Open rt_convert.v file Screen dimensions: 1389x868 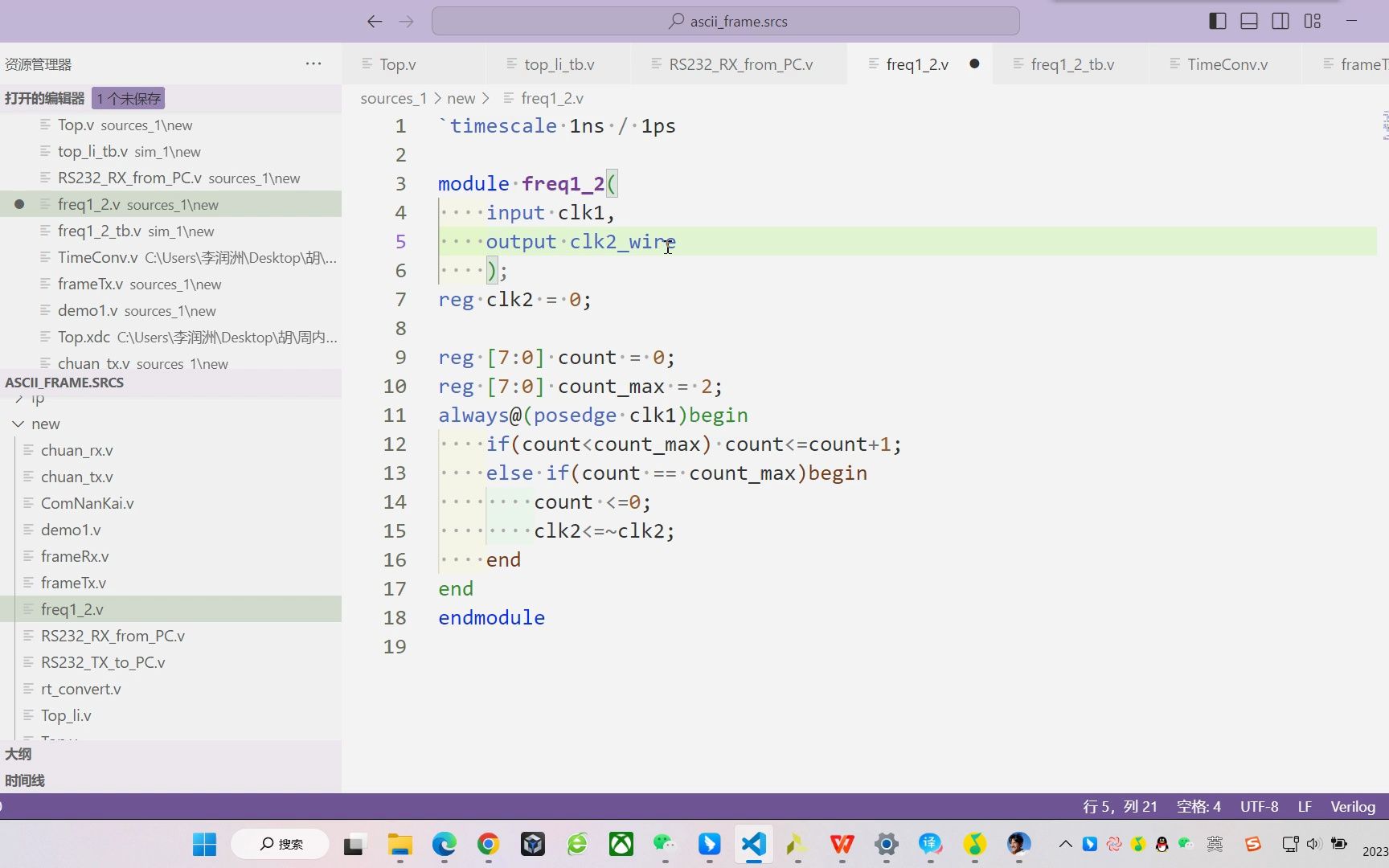[170, 689]
